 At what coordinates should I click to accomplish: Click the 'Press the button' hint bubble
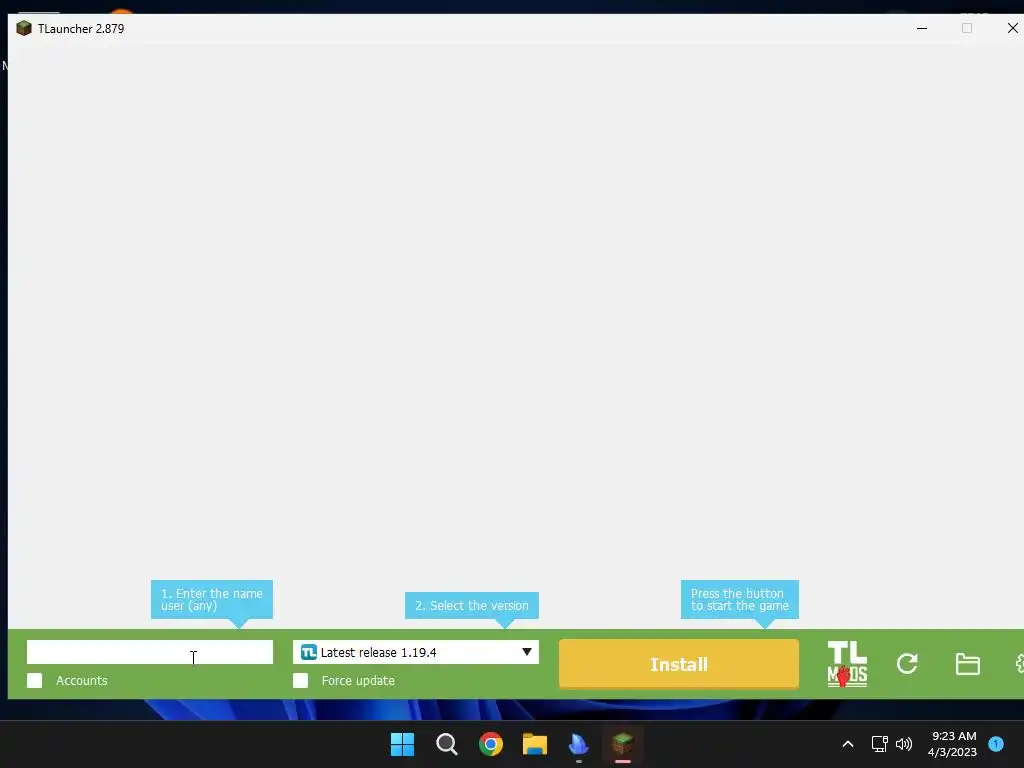(739, 600)
